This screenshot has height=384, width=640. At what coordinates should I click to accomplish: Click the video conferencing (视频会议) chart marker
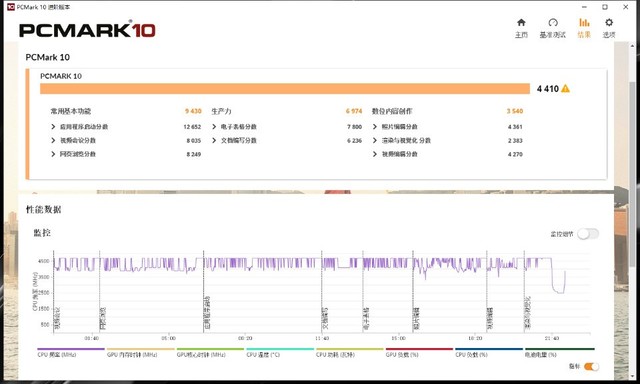[x=57, y=318]
